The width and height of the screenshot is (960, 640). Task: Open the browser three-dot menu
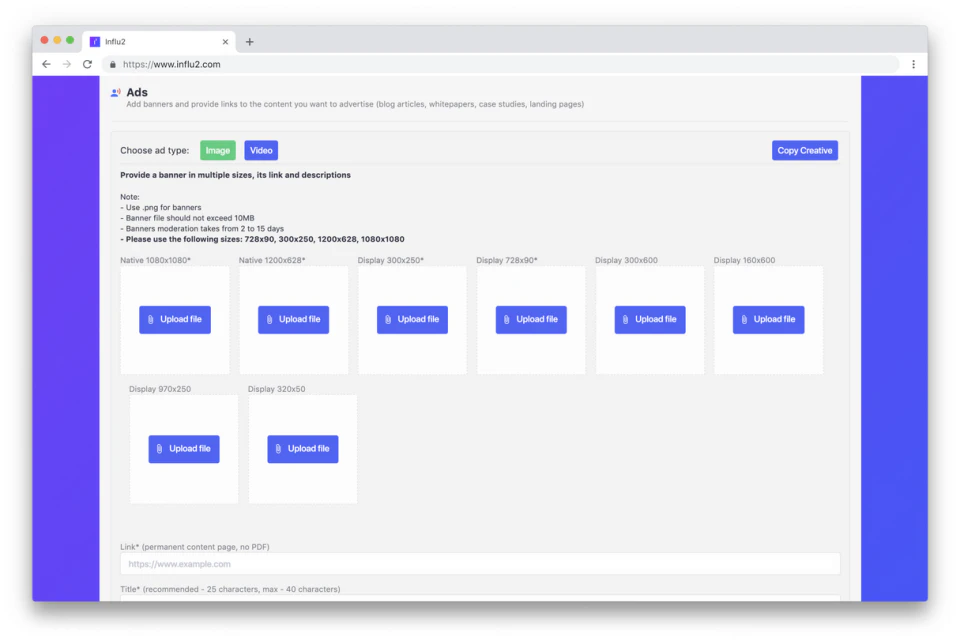point(914,63)
